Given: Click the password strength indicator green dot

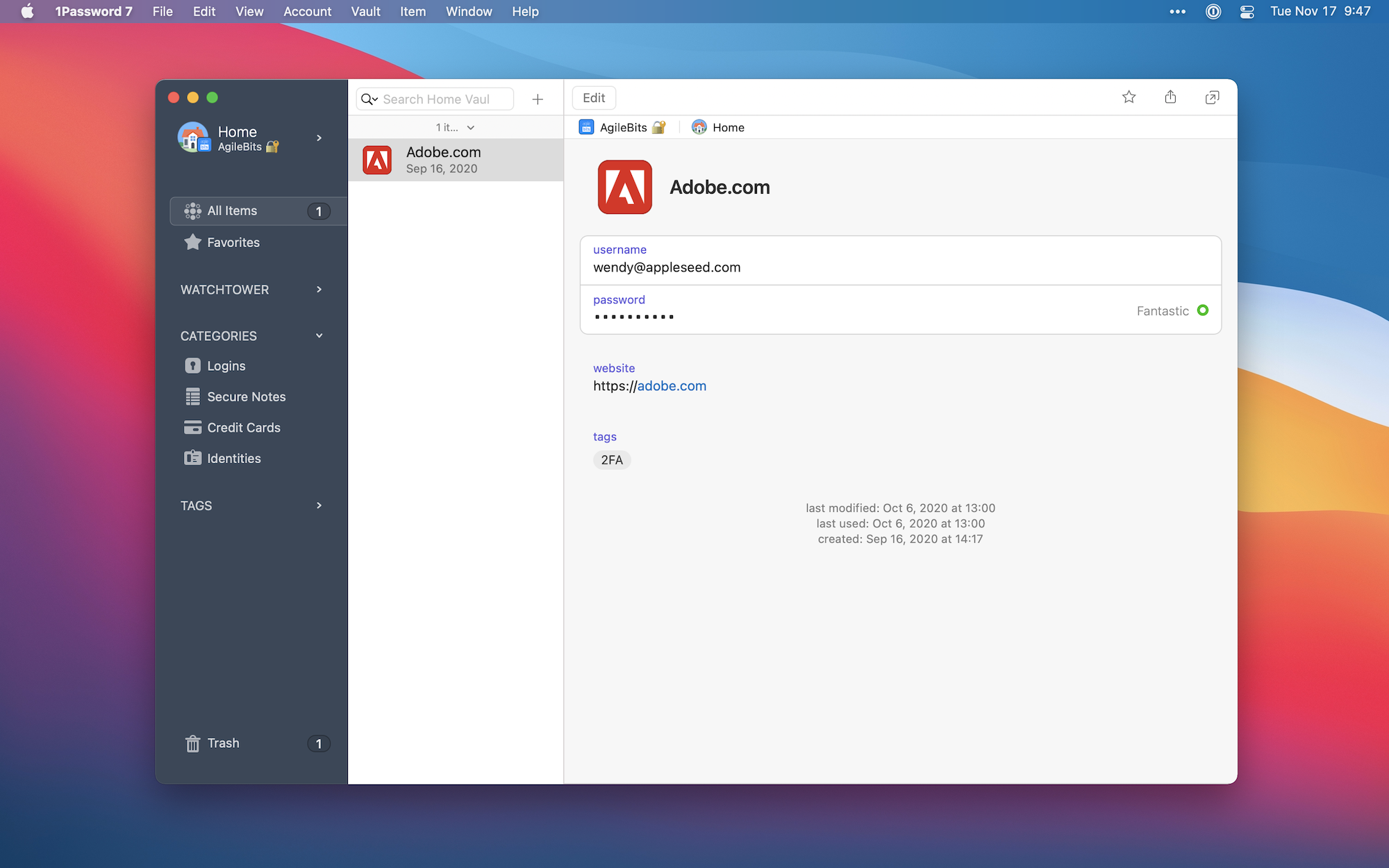Looking at the screenshot, I should point(1203,310).
